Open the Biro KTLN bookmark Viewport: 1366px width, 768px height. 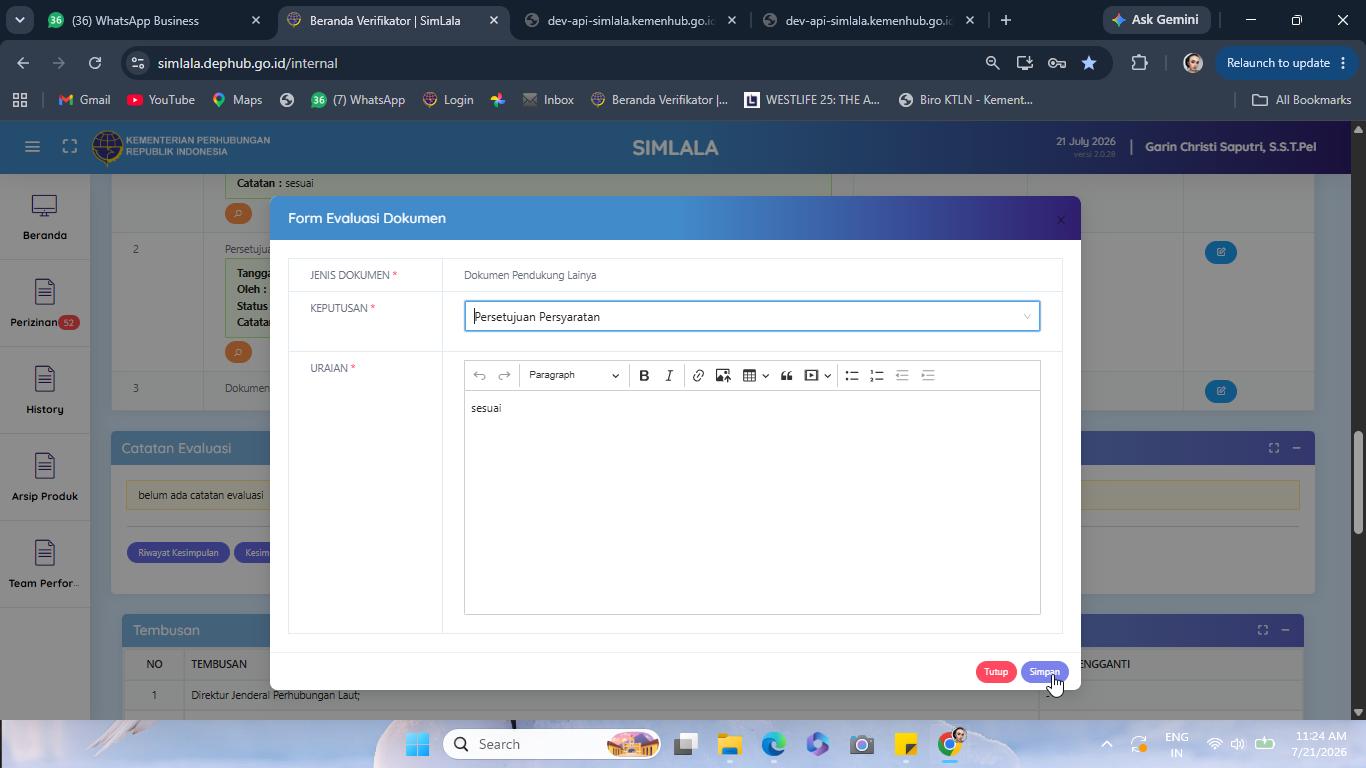[x=966, y=100]
